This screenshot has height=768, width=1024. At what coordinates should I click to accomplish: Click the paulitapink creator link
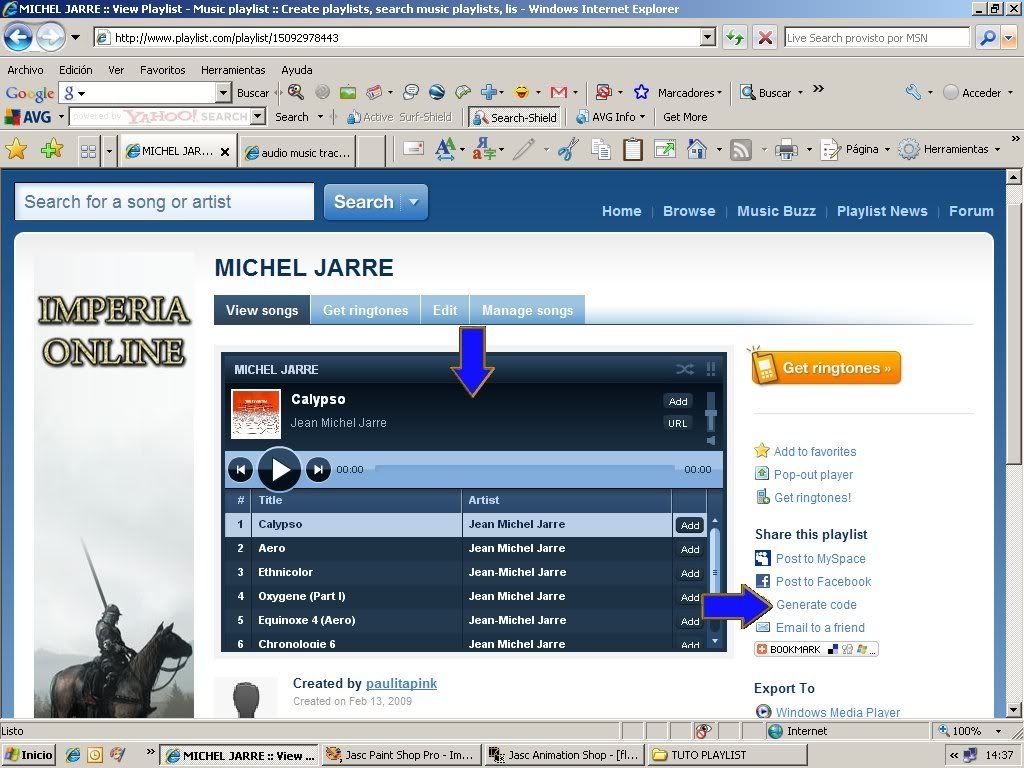401,683
